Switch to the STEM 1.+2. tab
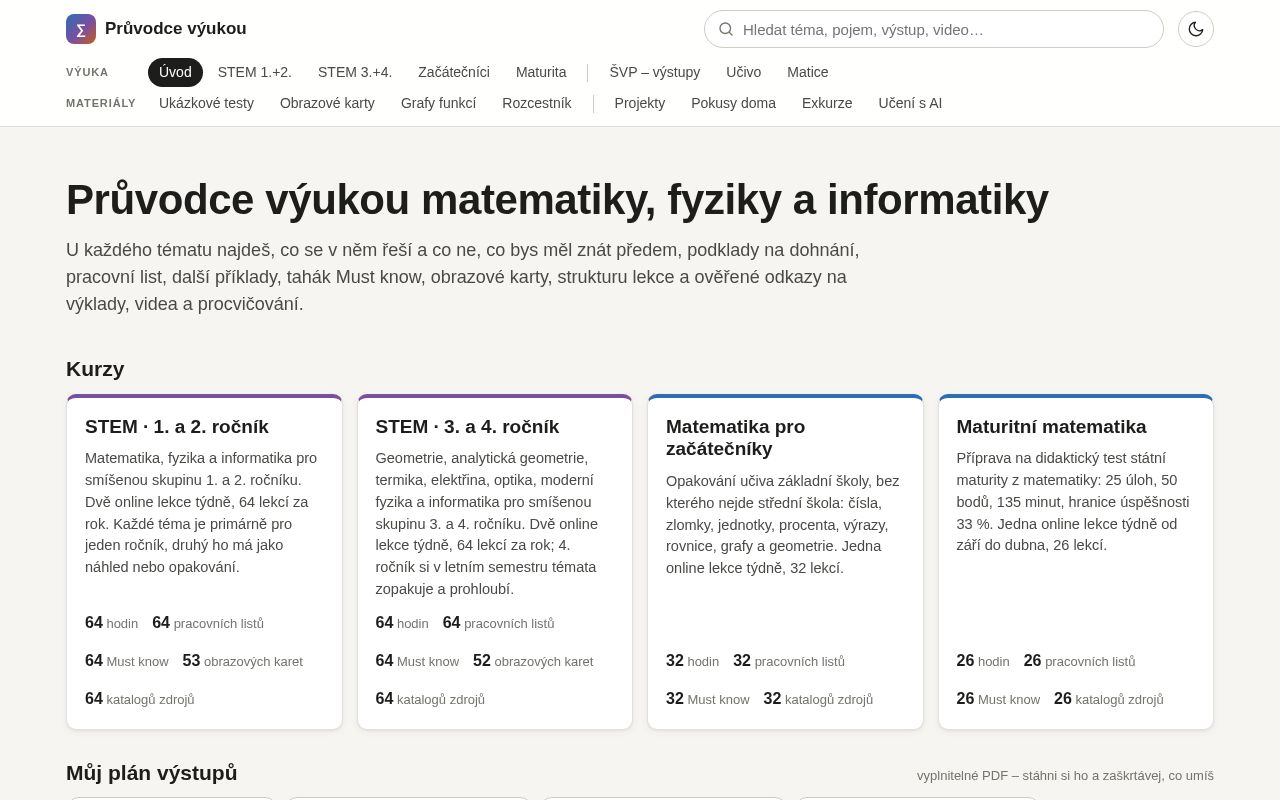The image size is (1280, 800). pos(255,72)
